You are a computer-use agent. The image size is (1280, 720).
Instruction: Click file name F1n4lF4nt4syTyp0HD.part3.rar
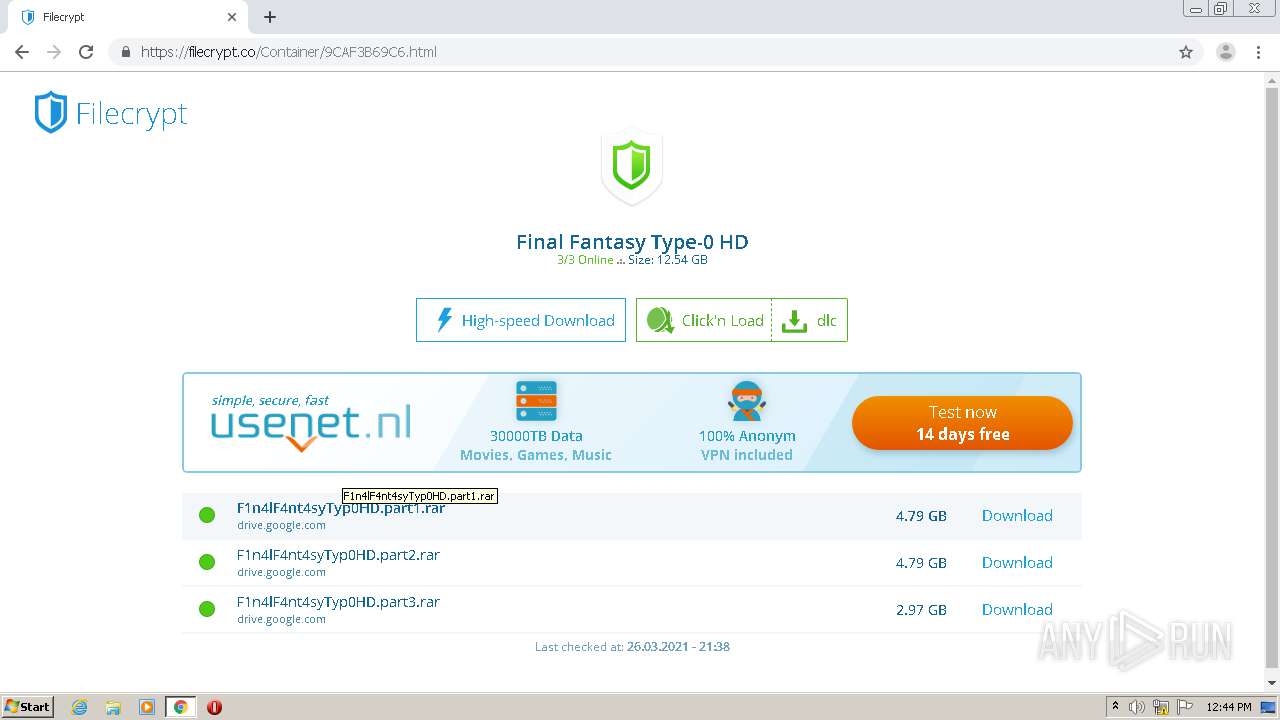[338, 602]
